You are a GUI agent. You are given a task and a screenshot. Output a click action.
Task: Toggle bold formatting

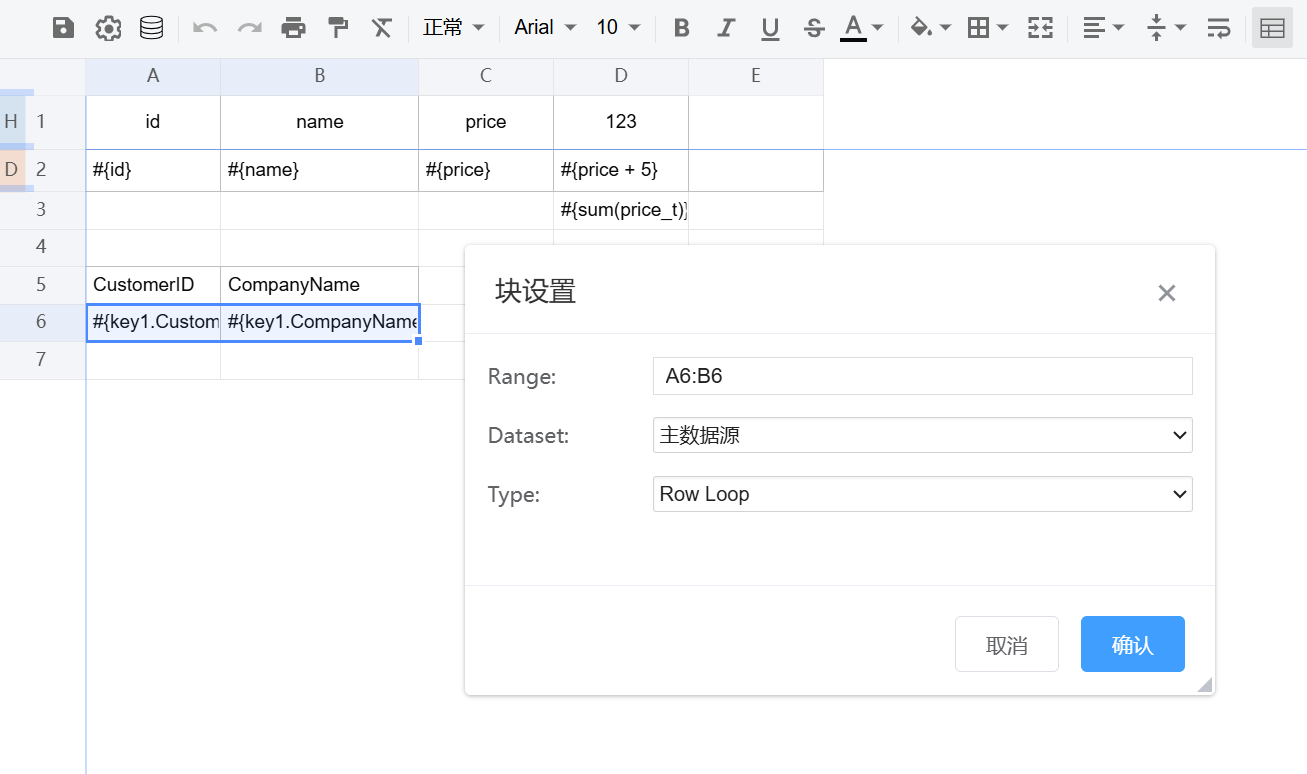click(682, 28)
